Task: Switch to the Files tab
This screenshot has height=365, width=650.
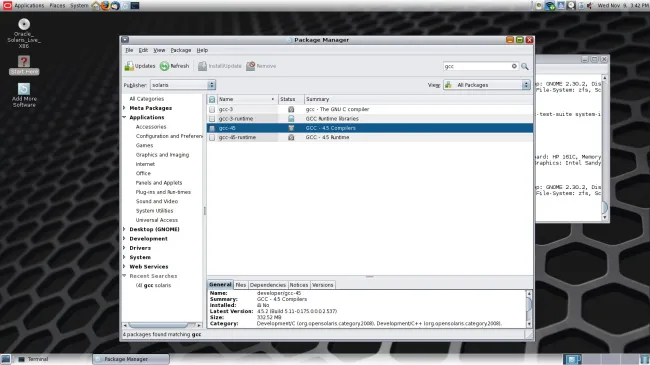Action: coord(240,285)
